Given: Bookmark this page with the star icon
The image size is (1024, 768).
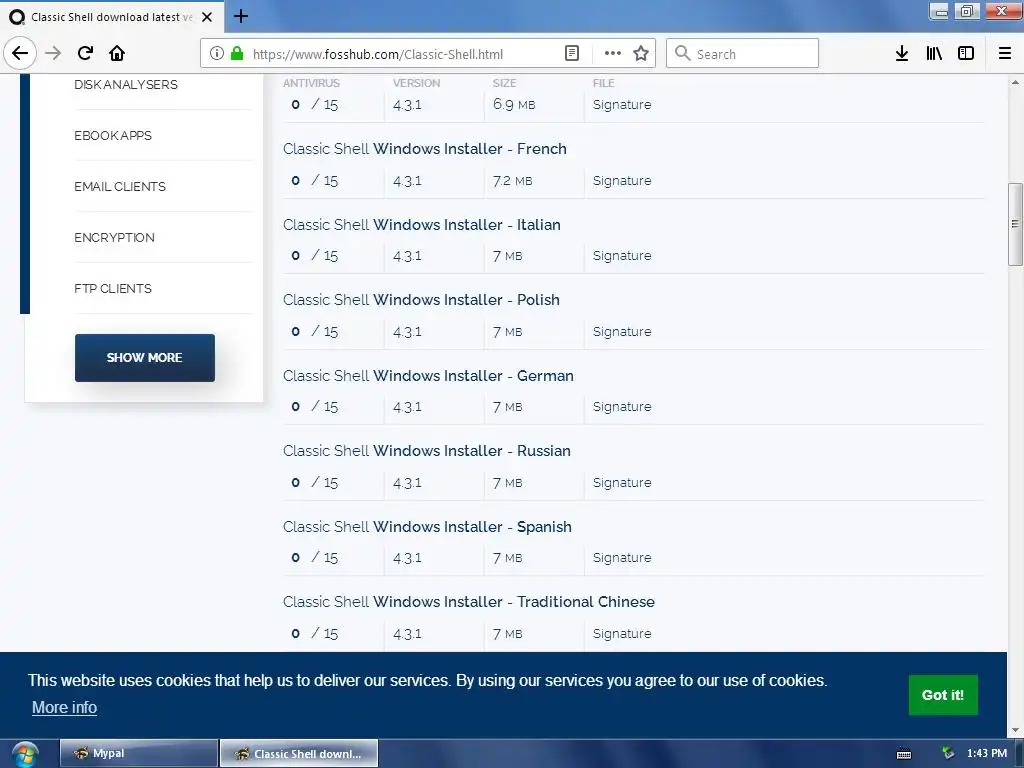Looking at the screenshot, I should coord(641,54).
